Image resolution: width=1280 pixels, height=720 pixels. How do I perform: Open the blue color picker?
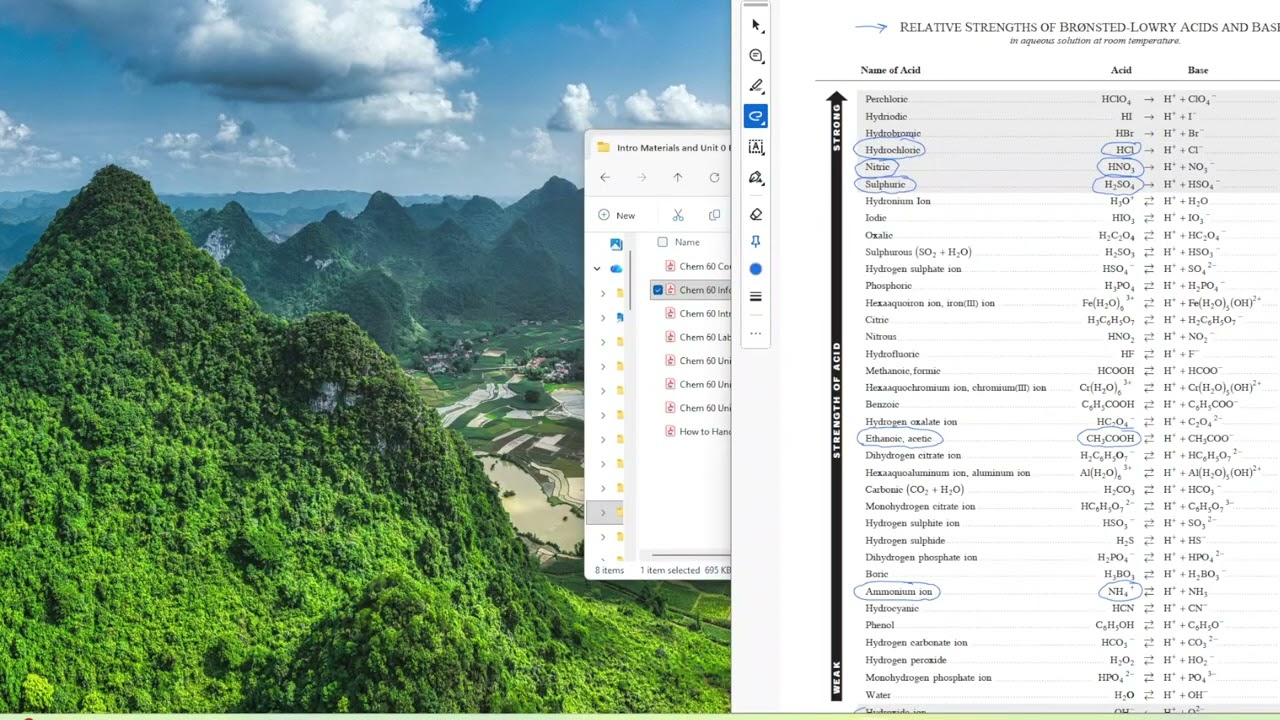pyautogui.click(x=756, y=269)
